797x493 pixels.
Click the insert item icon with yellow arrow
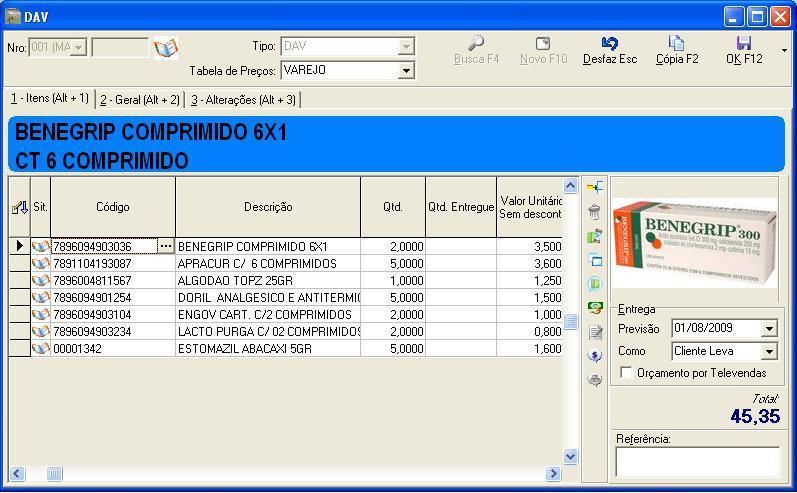pyautogui.click(x=594, y=188)
